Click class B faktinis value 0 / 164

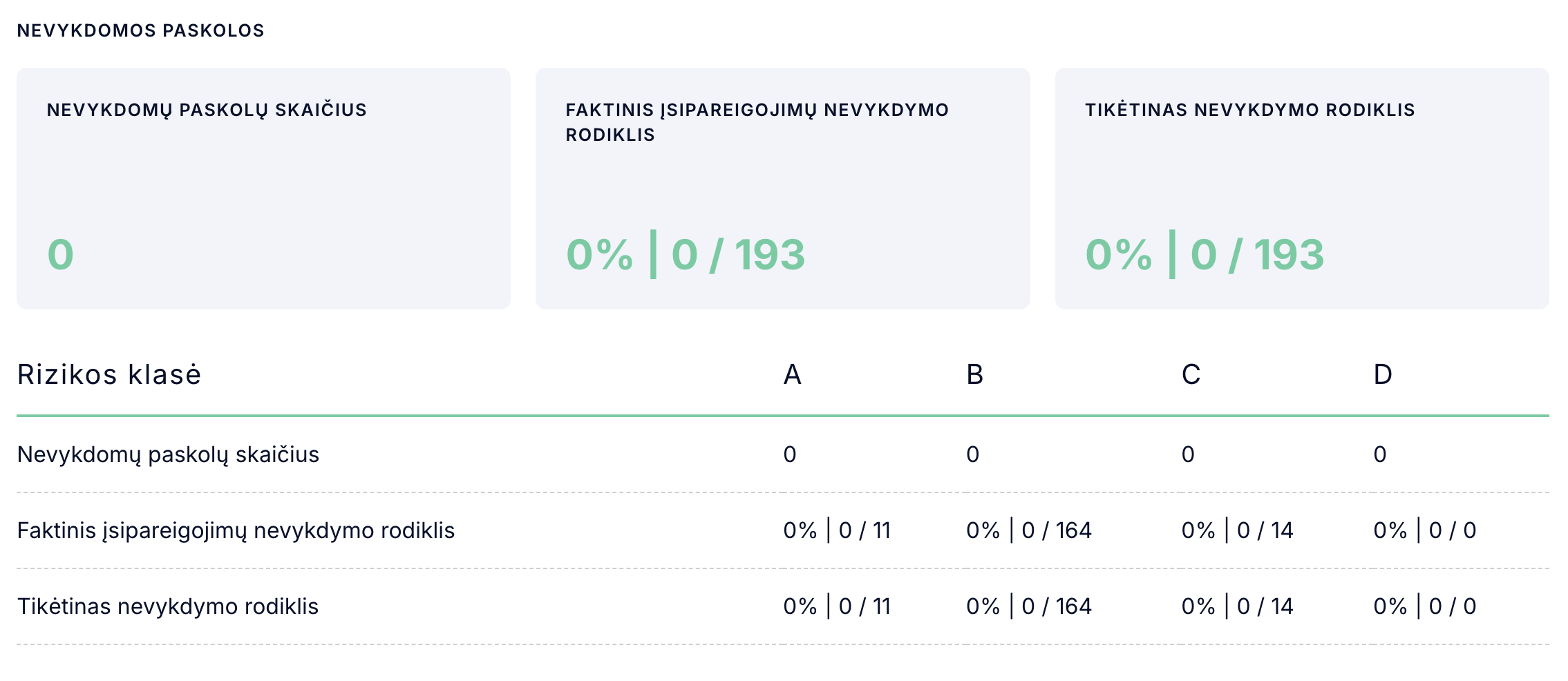(x=1057, y=530)
